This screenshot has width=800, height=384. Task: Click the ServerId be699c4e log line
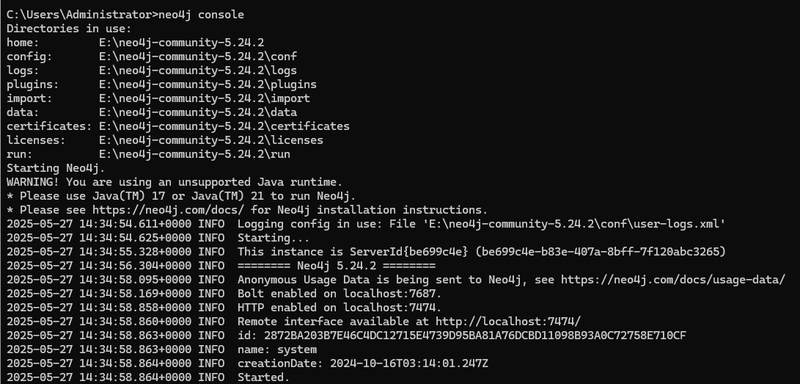pyautogui.click(x=366, y=252)
